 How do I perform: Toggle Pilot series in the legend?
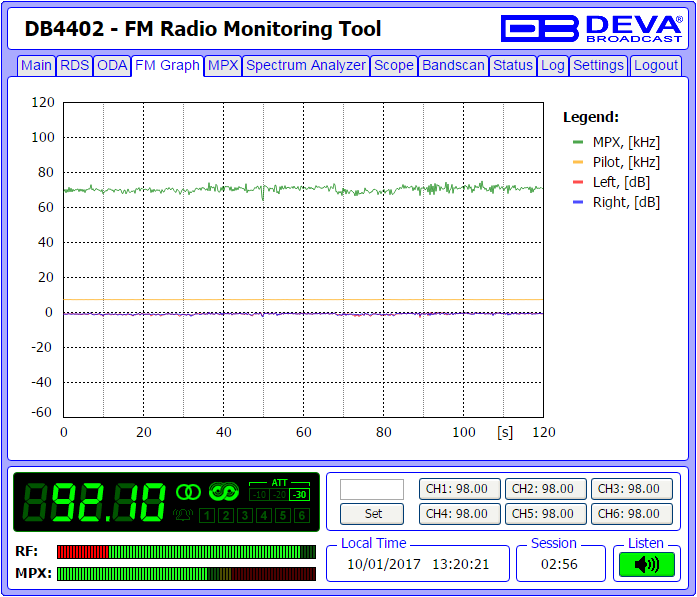[x=617, y=162]
